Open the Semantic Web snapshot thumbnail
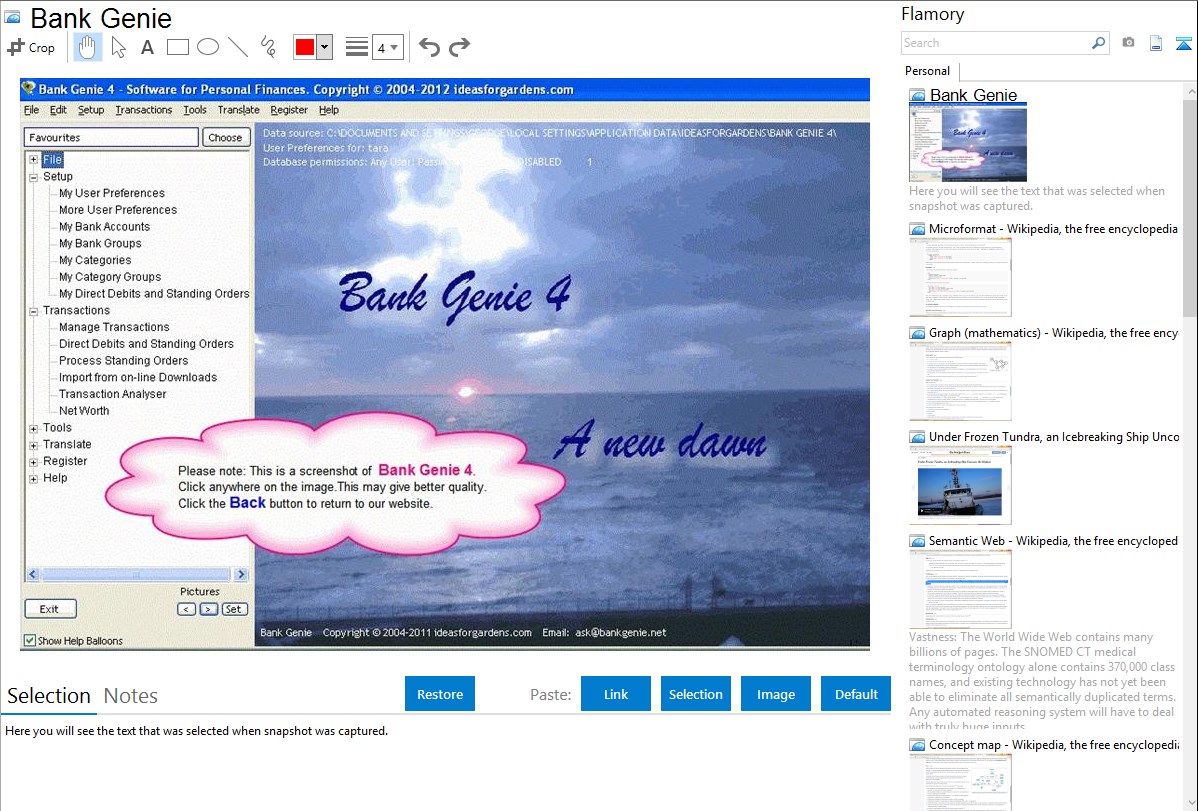 960,589
